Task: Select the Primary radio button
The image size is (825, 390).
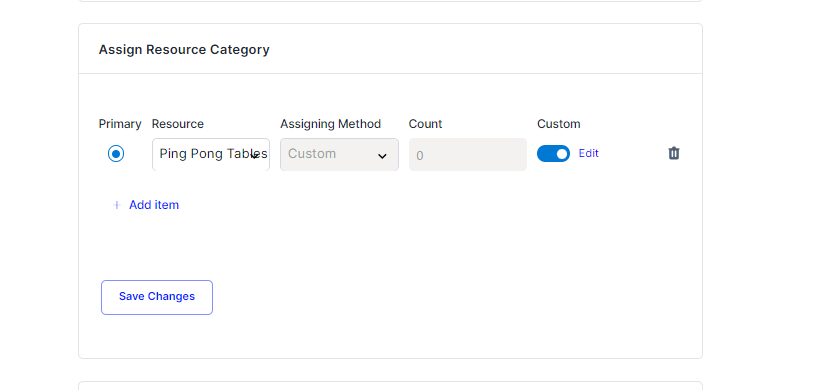Action: (x=116, y=154)
